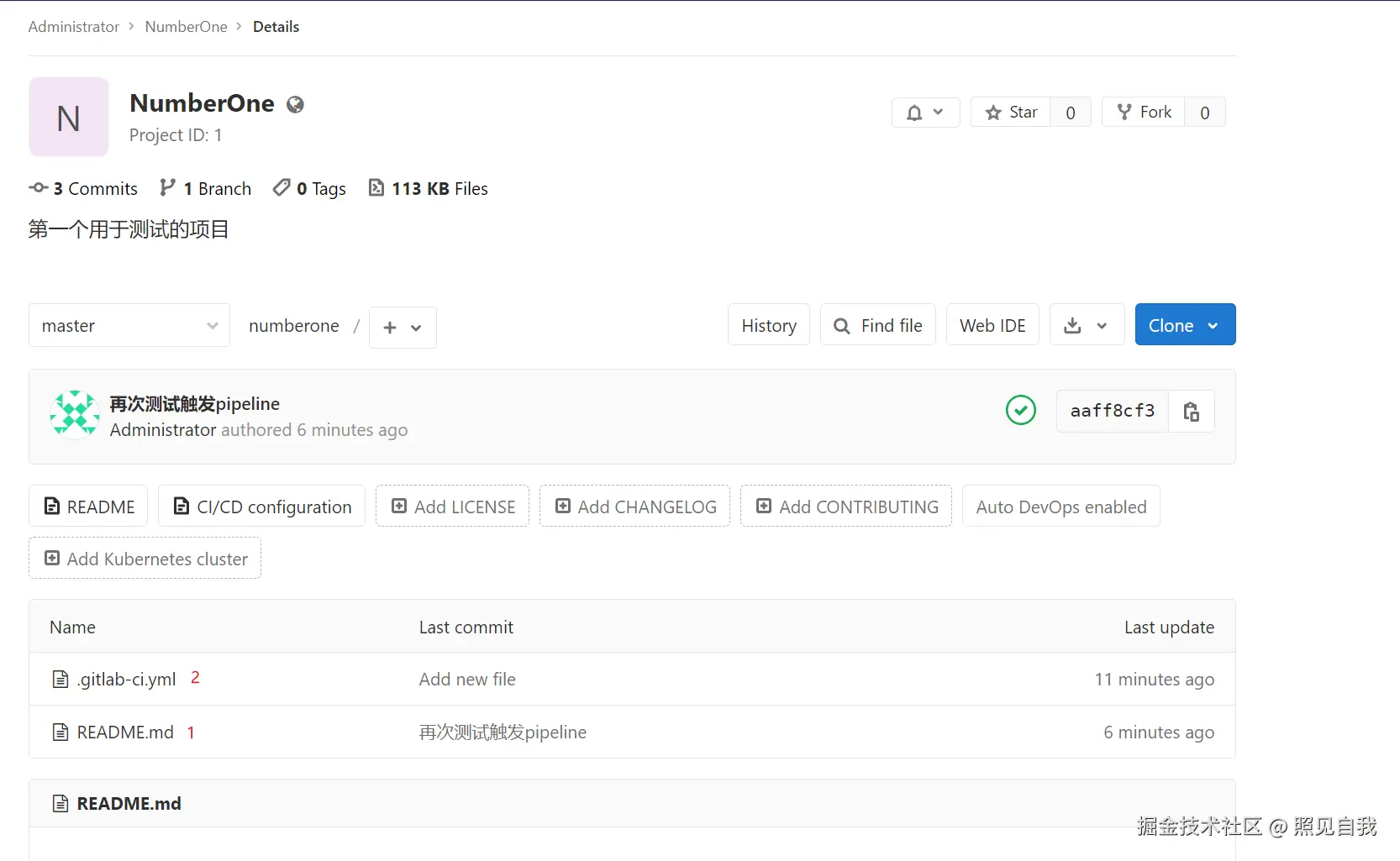Star the NumberOne project
This screenshot has height=861, width=1400.
click(1011, 113)
